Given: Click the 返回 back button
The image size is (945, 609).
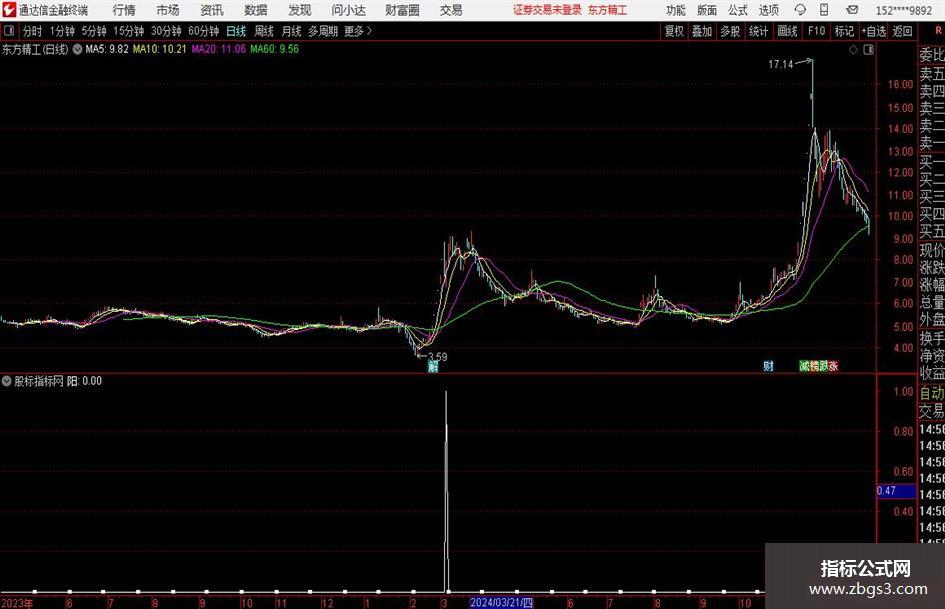Looking at the screenshot, I should click(x=902, y=31).
